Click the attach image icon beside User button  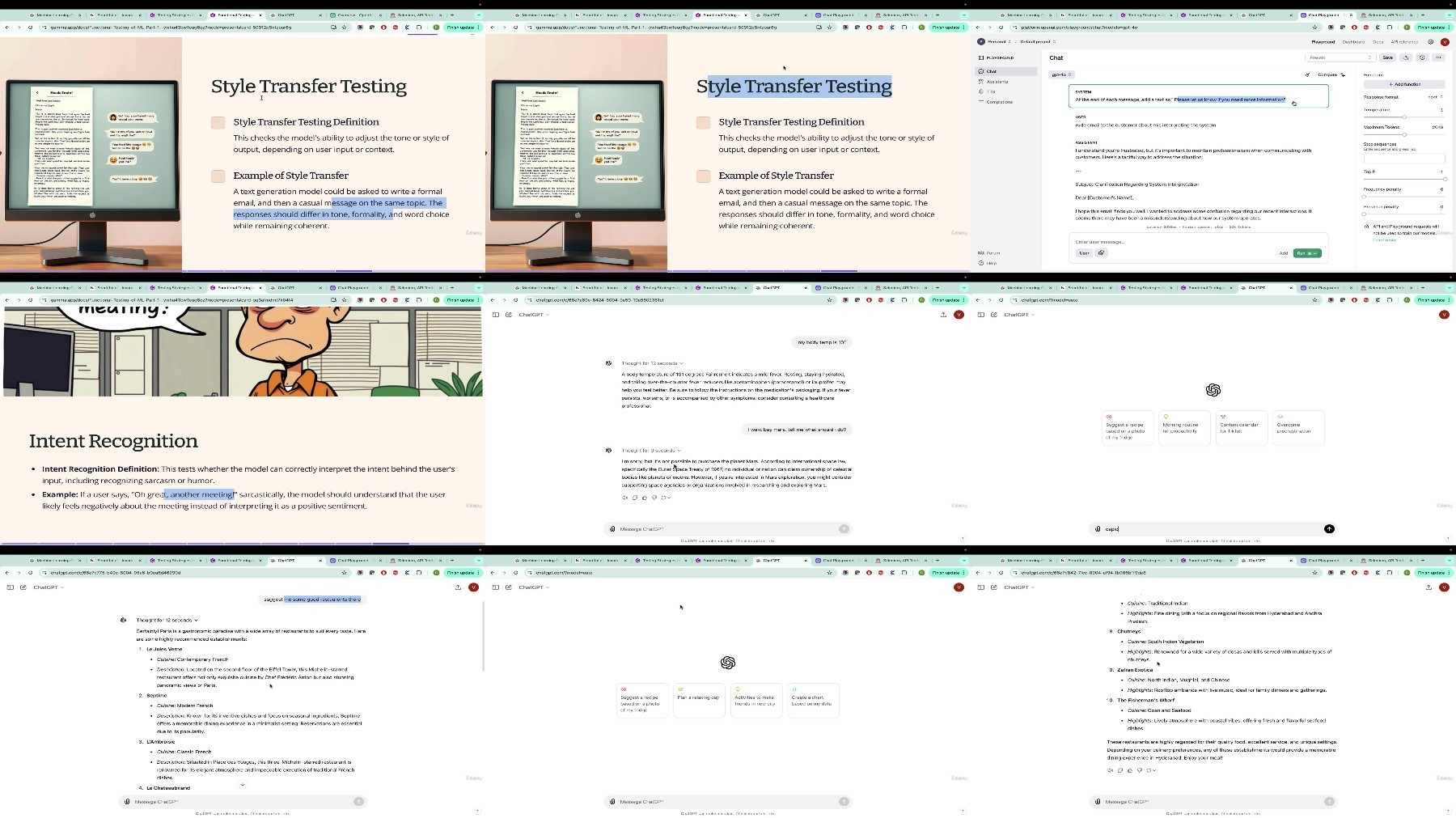pos(1101,253)
